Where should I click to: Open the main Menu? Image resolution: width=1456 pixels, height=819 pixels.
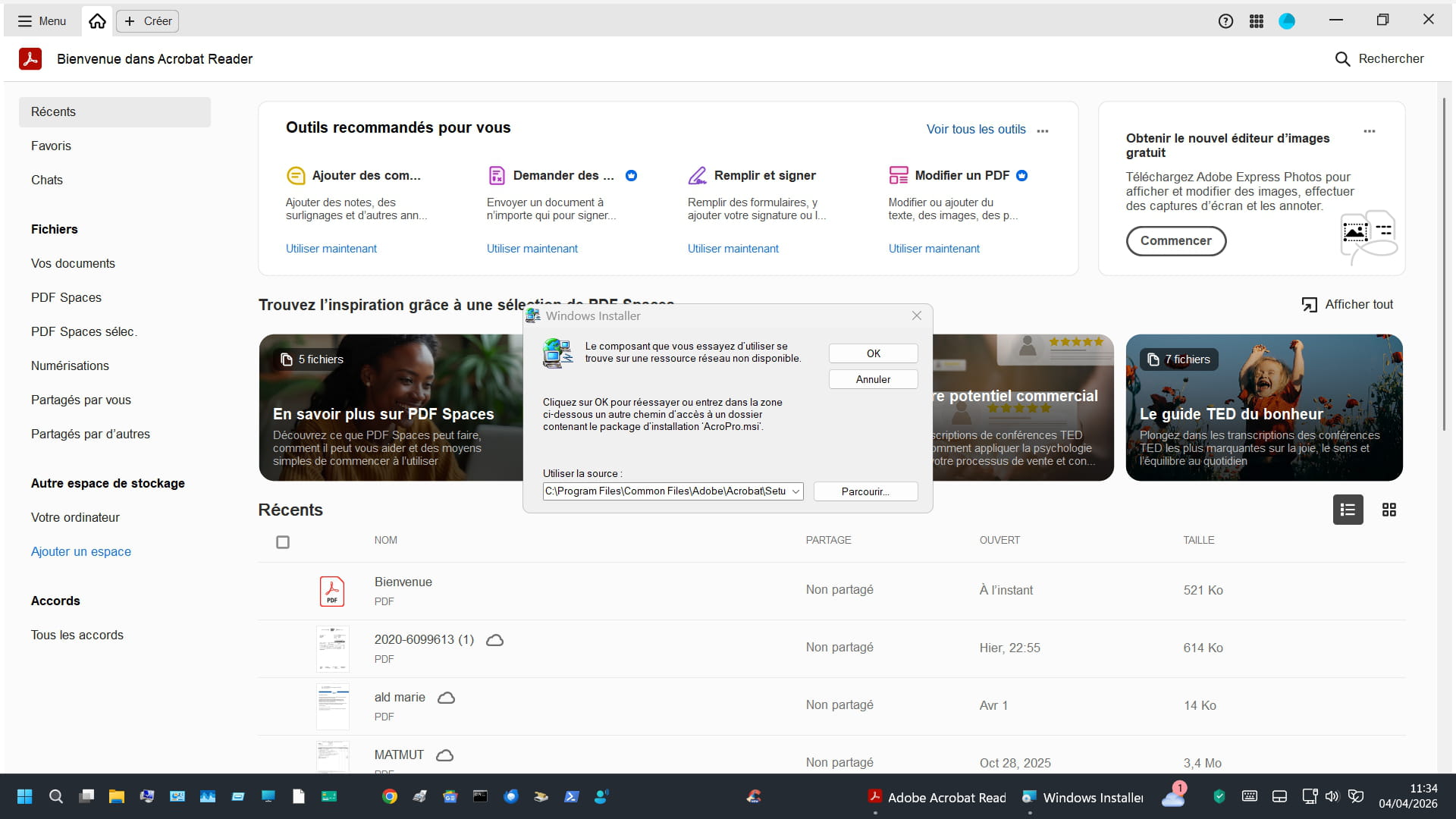(42, 21)
